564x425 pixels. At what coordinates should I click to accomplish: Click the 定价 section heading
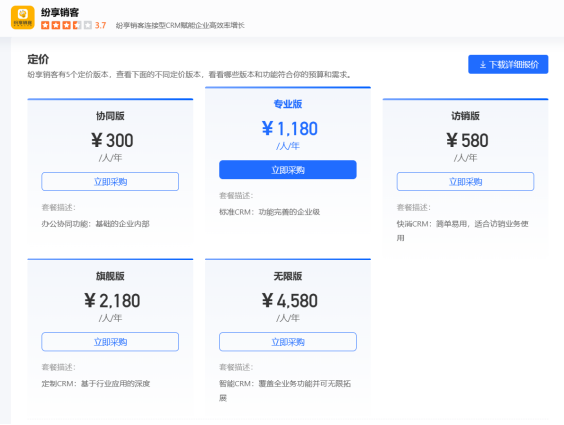(38, 59)
